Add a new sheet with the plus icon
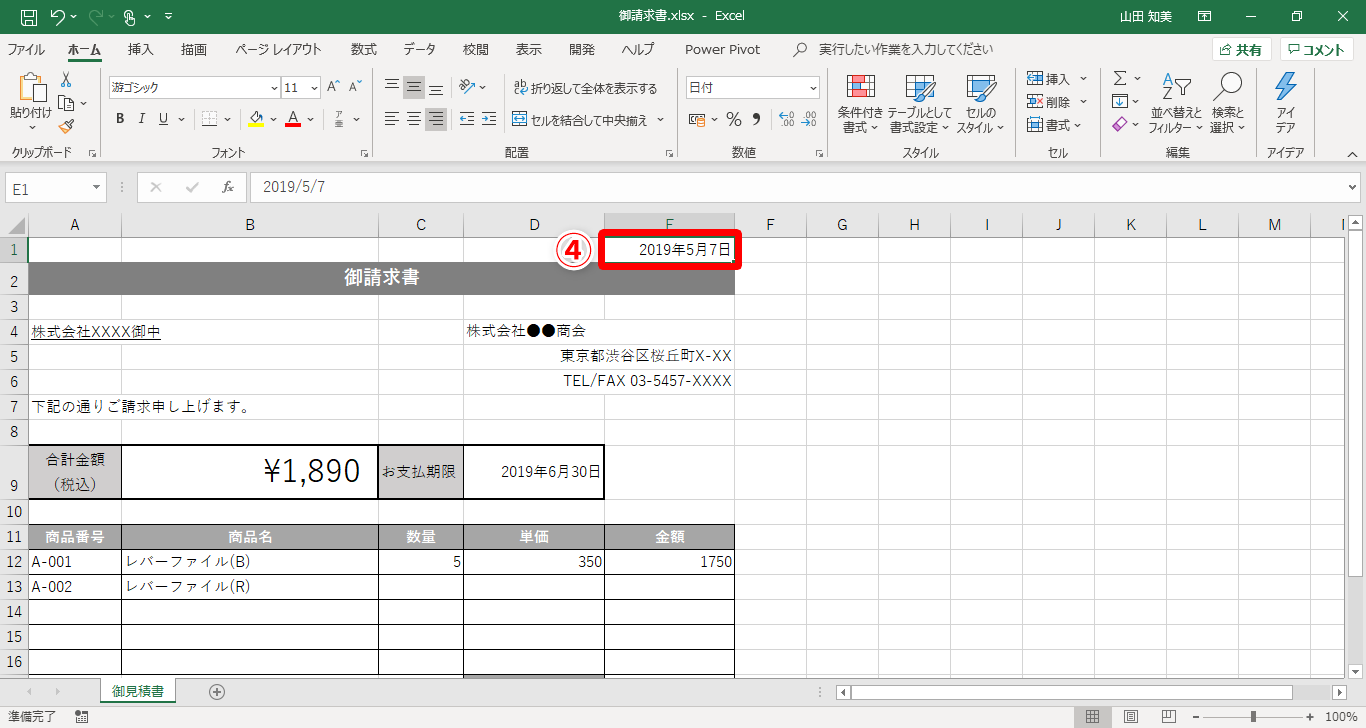Screen dimensions: 1366x728 pos(217,691)
